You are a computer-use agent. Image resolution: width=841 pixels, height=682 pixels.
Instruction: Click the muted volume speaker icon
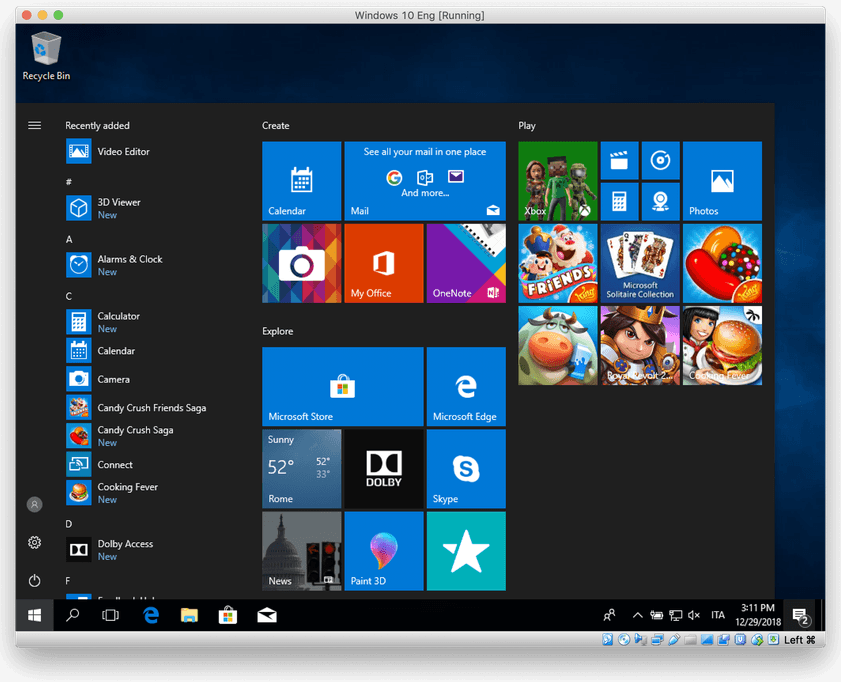[x=694, y=615]
